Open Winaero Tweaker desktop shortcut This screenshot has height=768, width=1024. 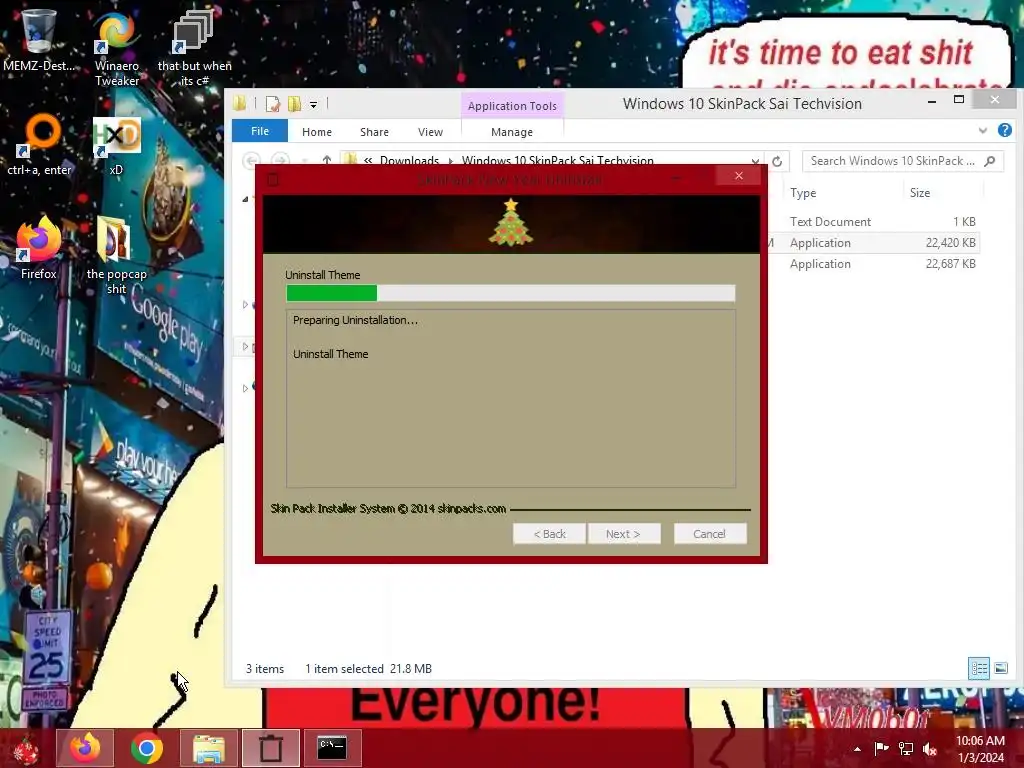116,47
